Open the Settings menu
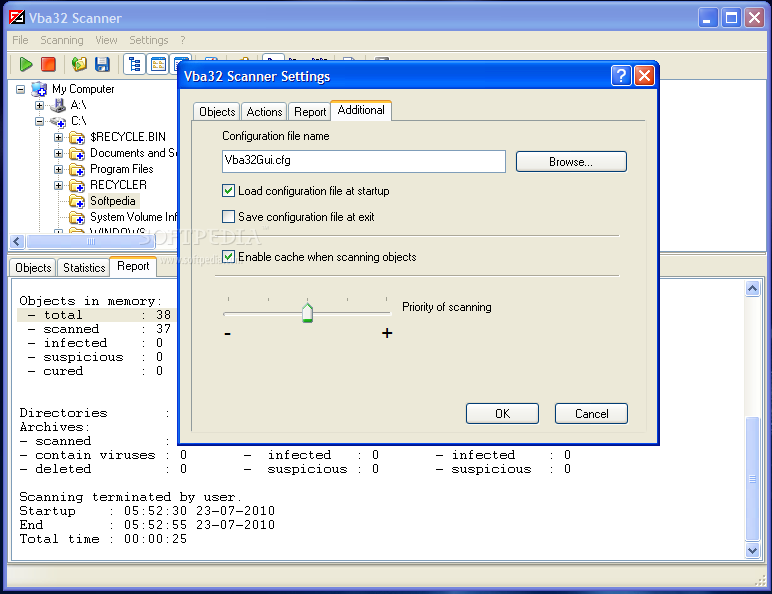Viewport: 772px width, 594px height. tap(149, 40)
